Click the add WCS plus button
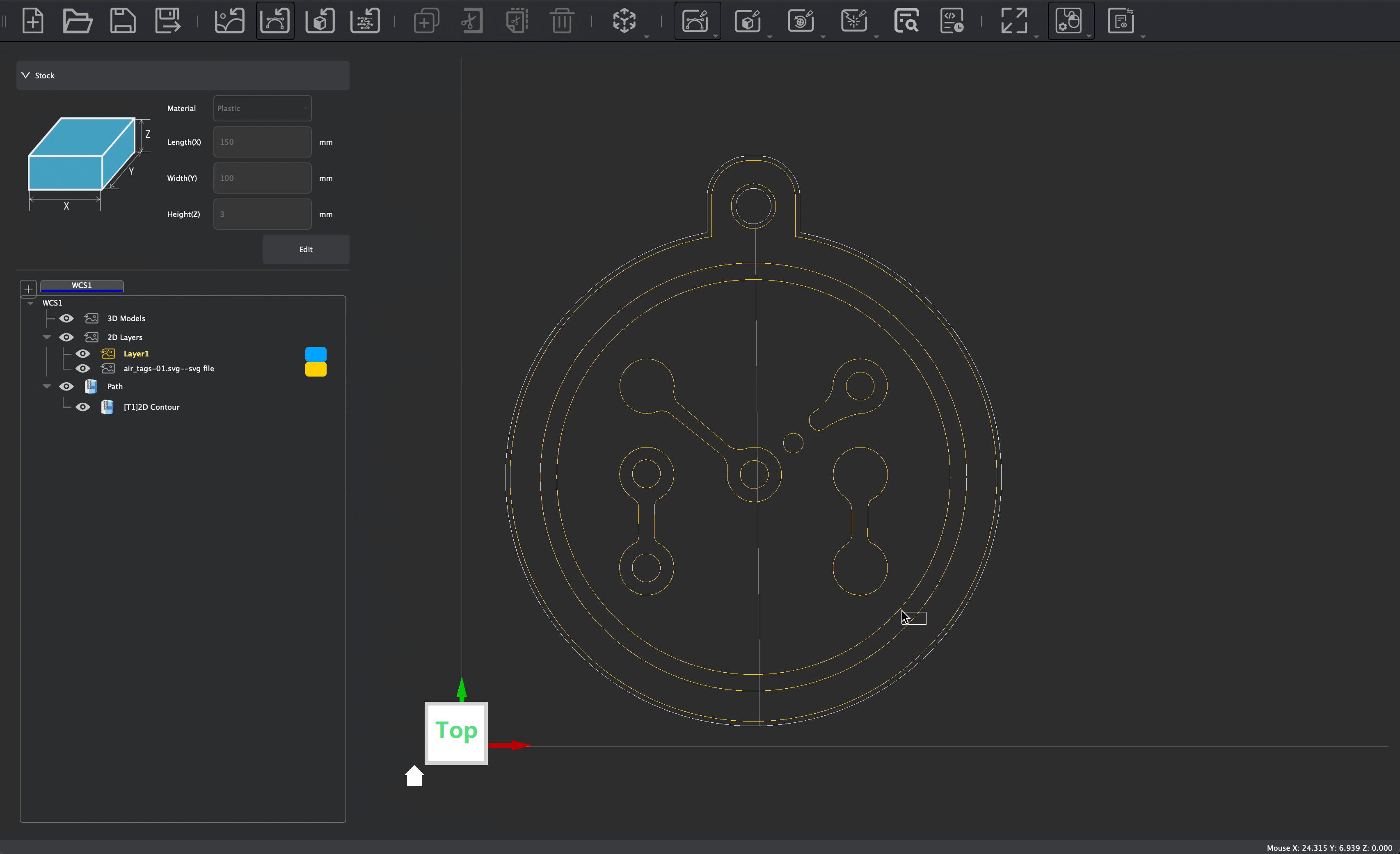Viewport: 1400px width, 854px height. point(28,289)
